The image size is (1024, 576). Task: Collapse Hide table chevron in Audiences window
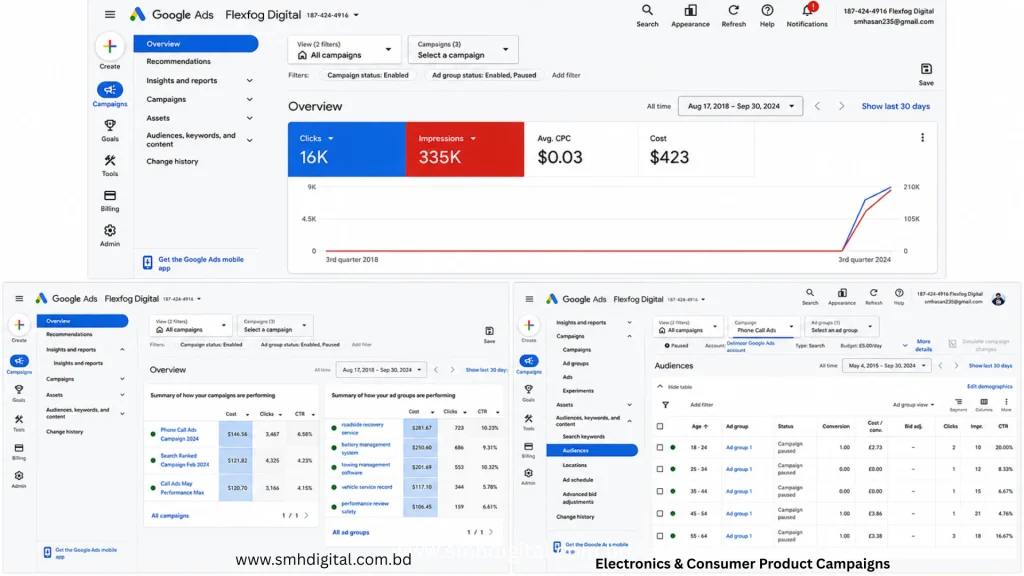(660, 387)
